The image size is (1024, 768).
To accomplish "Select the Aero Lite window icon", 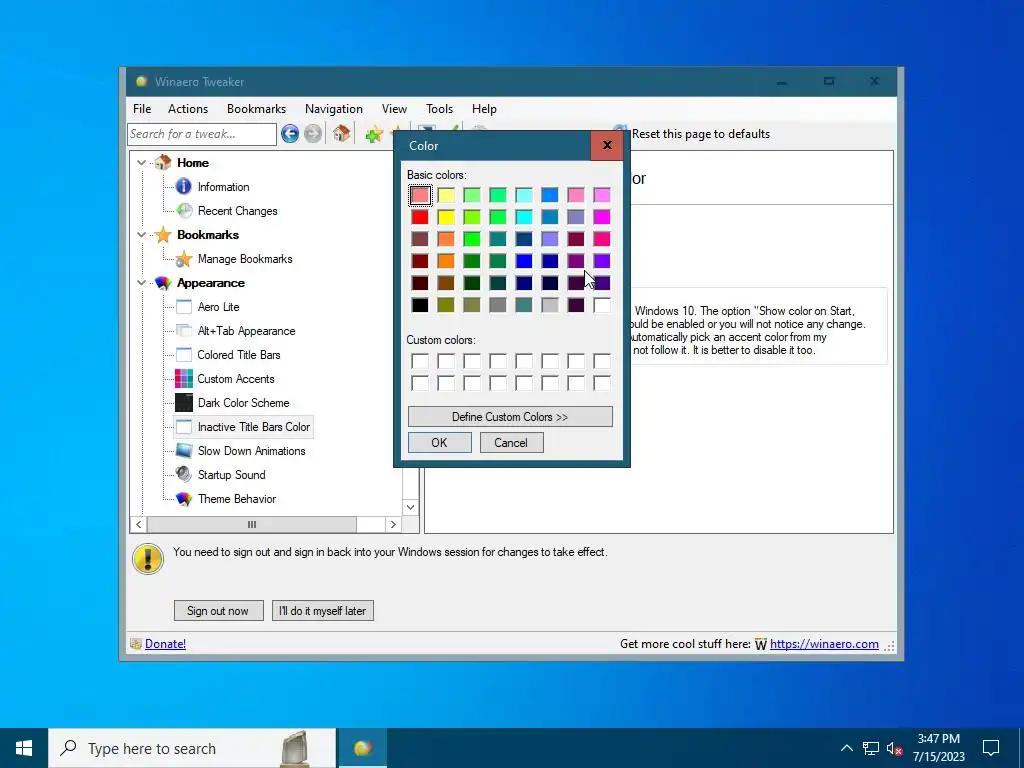I will (184, 307).
